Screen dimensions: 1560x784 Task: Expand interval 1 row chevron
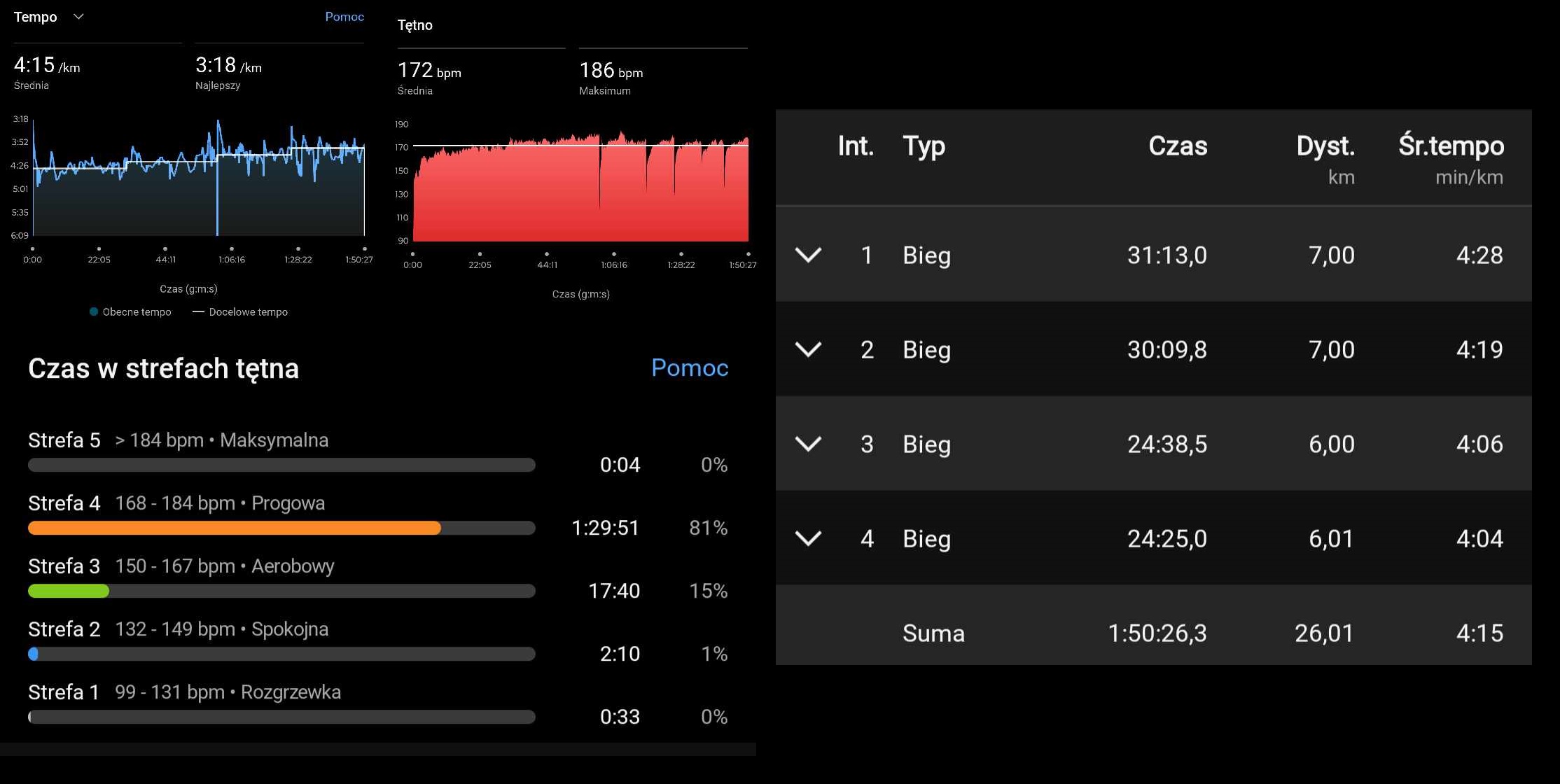coord(808,255)
